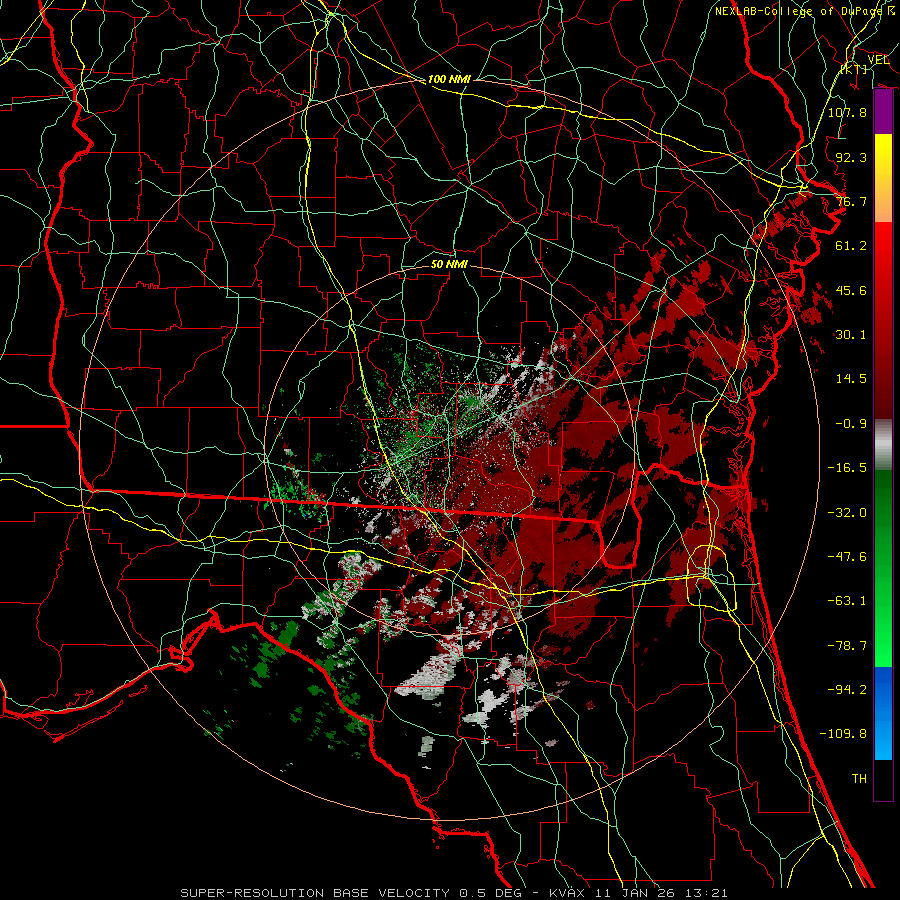Click the -78.7 legend value
The width and height of the screenshot is (900, 900).
point(847,646)
